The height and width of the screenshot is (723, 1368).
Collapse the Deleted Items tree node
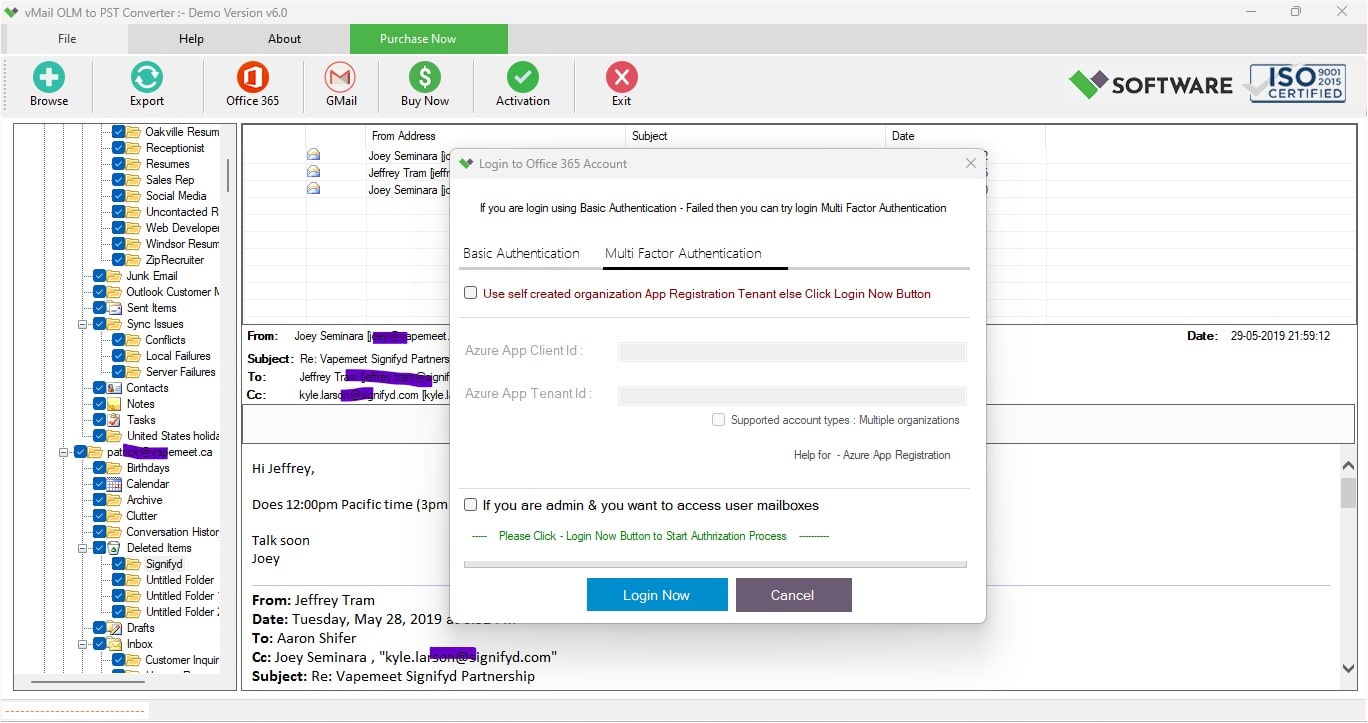coord(83,548)
